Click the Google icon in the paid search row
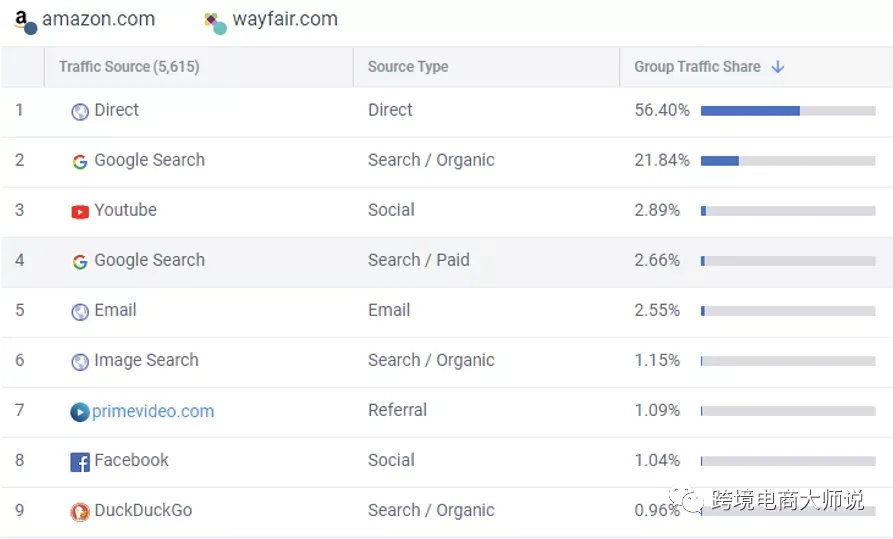The width and height of the screenshot is (893, 539). point(80,262)
